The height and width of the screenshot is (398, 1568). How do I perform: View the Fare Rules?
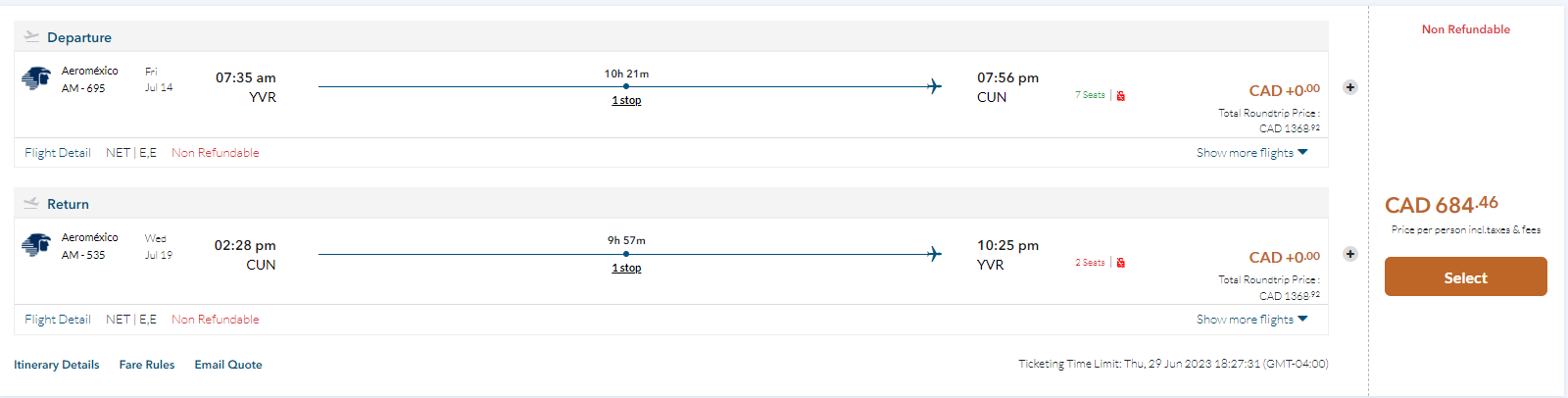click(x=147, y=365)
